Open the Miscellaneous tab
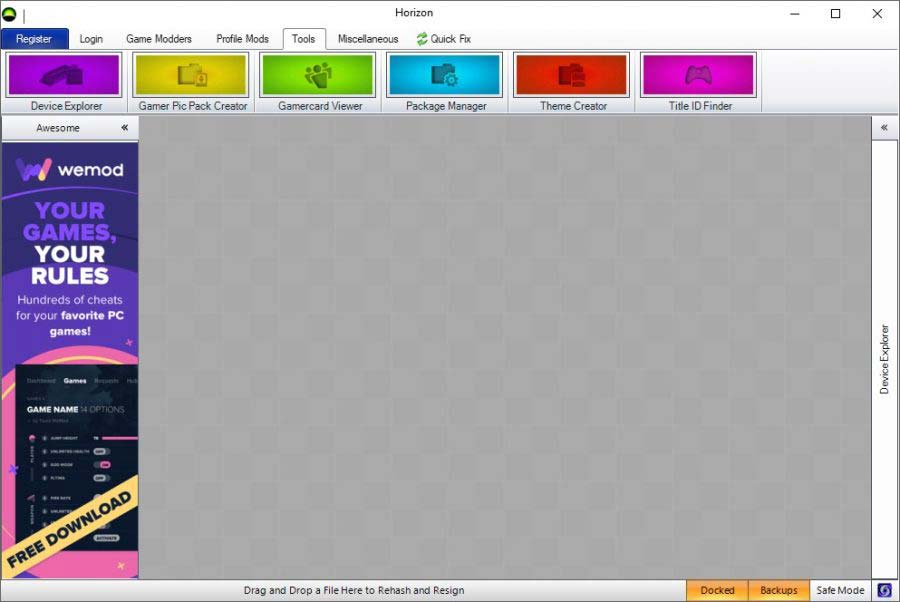Screen dimensions: 900x602 pos(367,39)
